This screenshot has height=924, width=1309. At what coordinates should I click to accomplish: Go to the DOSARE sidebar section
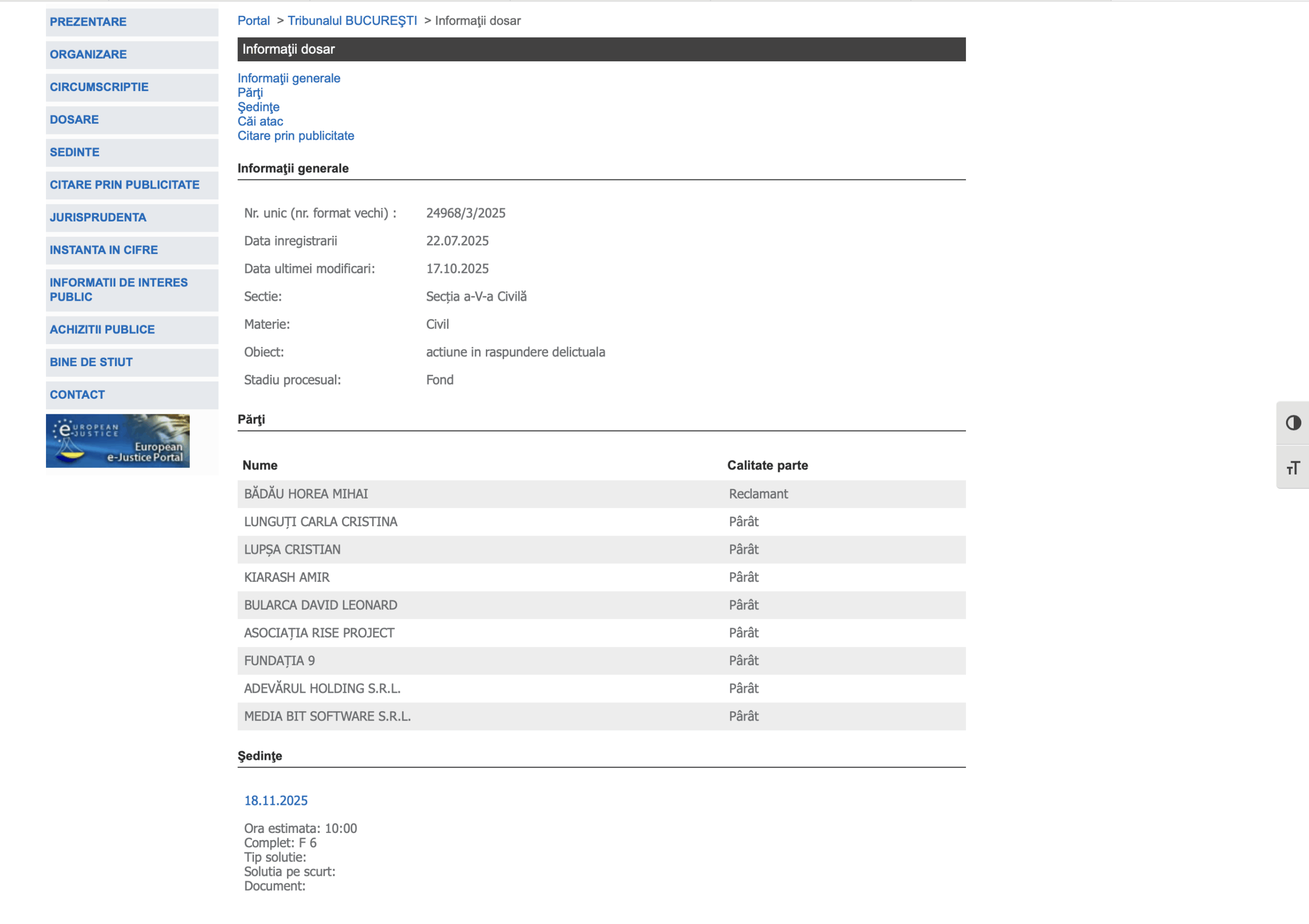74,120
